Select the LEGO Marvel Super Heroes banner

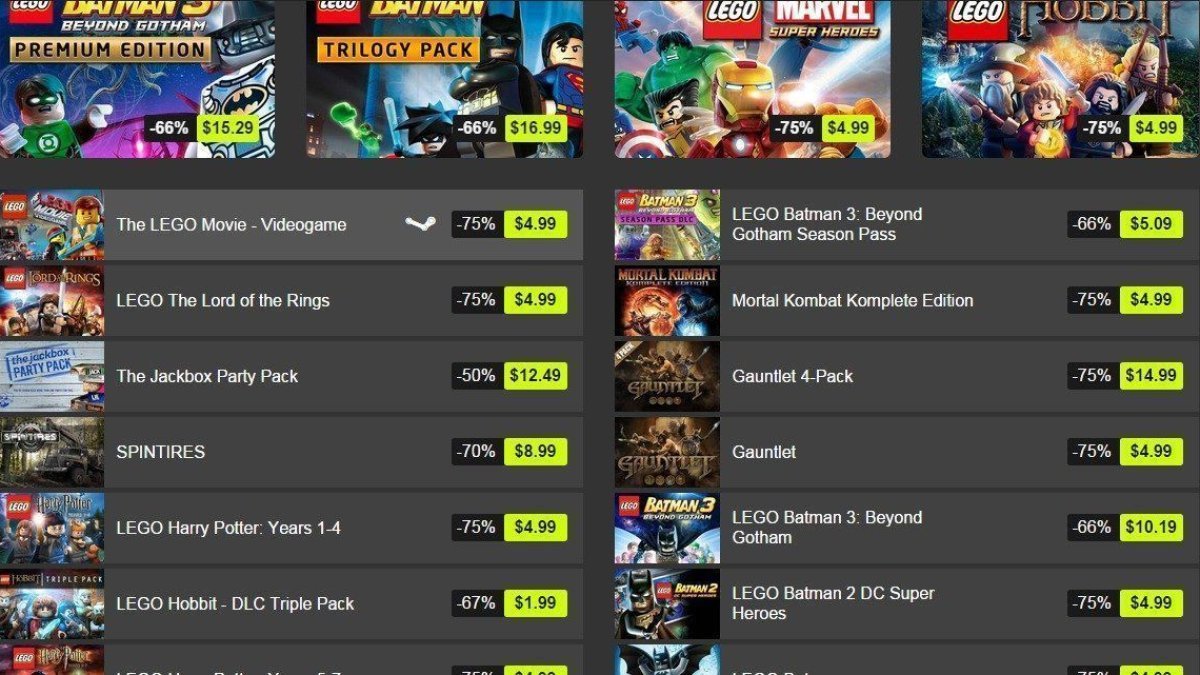point(752,79)
